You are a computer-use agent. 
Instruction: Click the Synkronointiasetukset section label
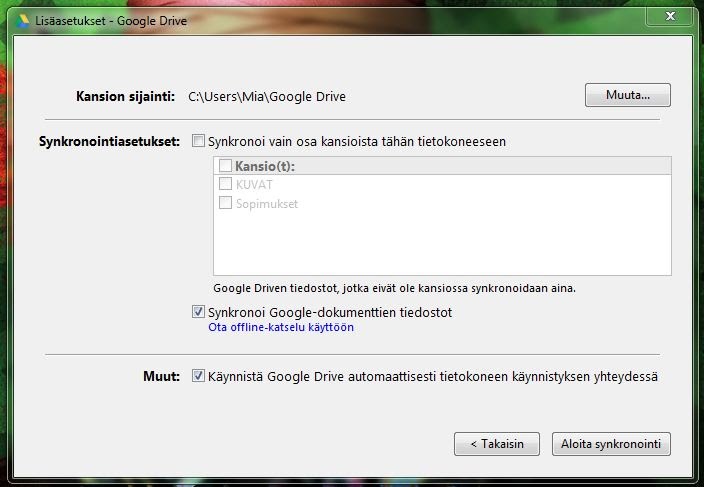pos(108,141)
